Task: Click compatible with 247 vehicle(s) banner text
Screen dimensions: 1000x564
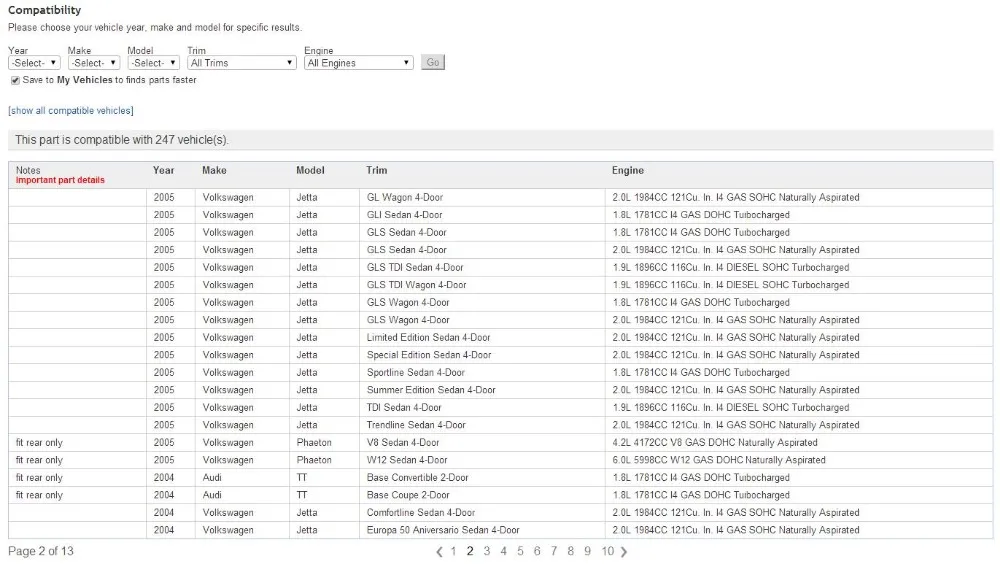Action: tap(121, 140)
